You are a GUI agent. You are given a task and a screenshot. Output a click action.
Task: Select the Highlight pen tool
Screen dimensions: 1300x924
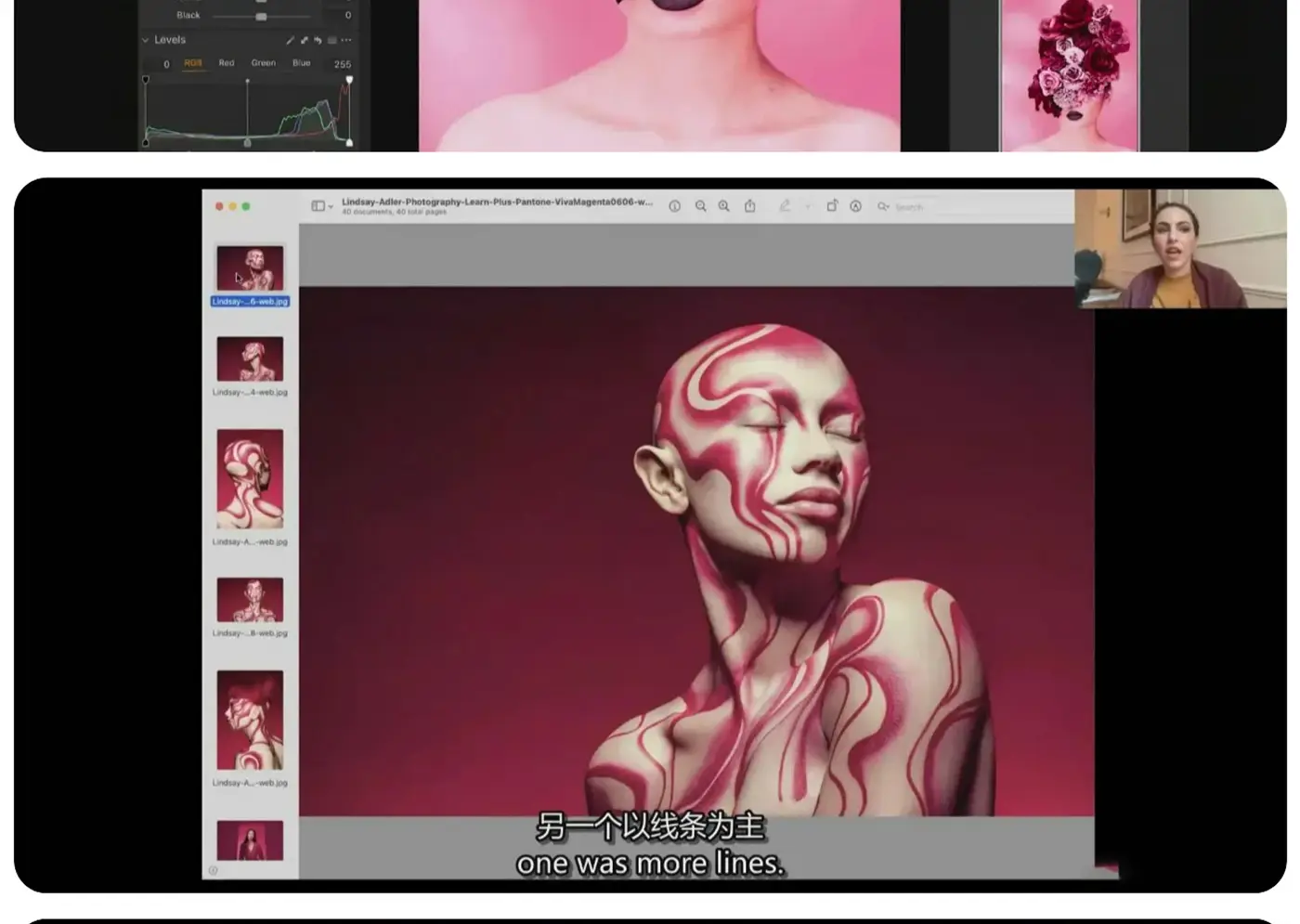tap(785, 206)
